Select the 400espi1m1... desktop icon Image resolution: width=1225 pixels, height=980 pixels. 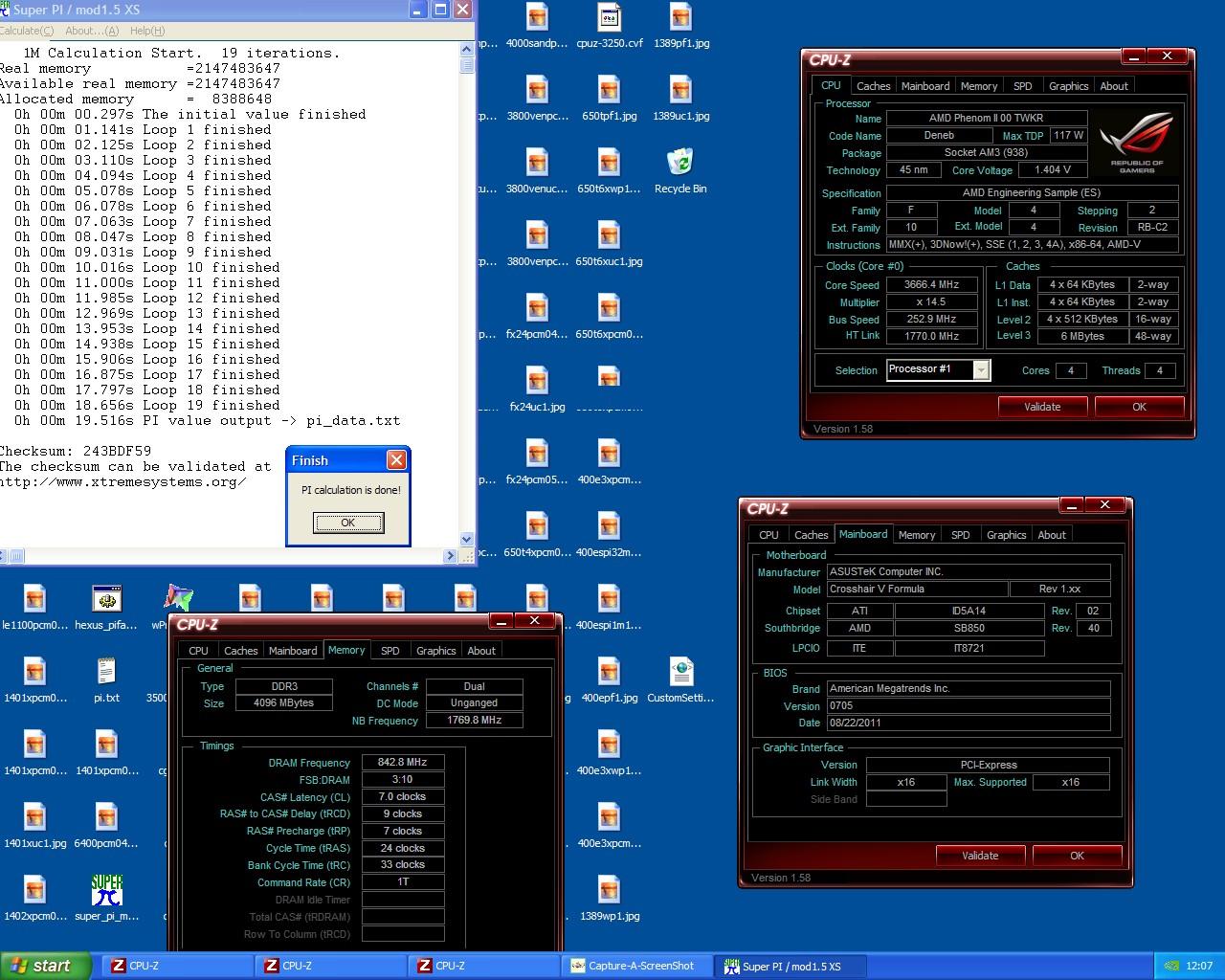tap(609, 608)
